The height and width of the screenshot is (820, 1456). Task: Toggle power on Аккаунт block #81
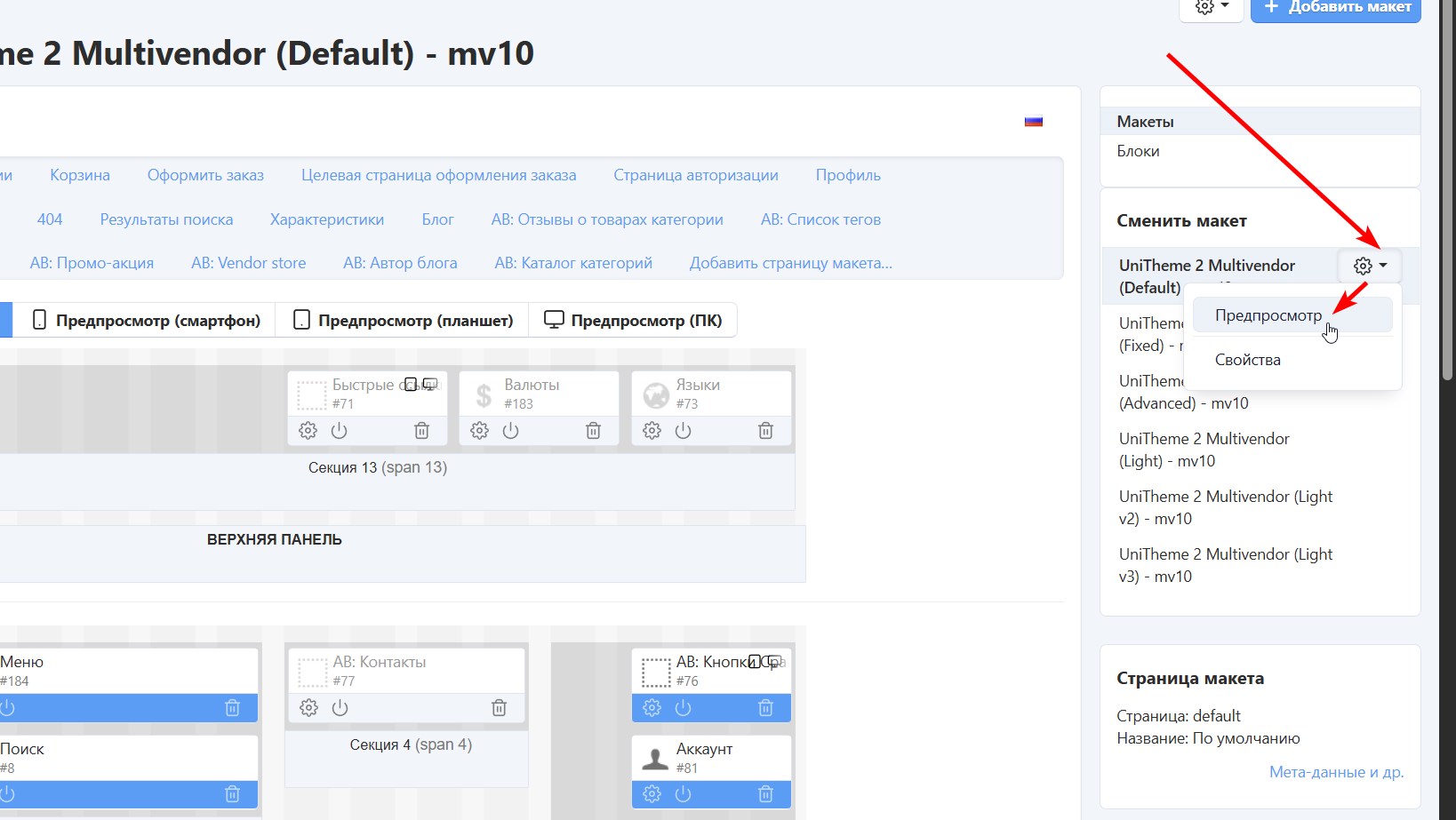pyautogui.click(x=683, y=794)
